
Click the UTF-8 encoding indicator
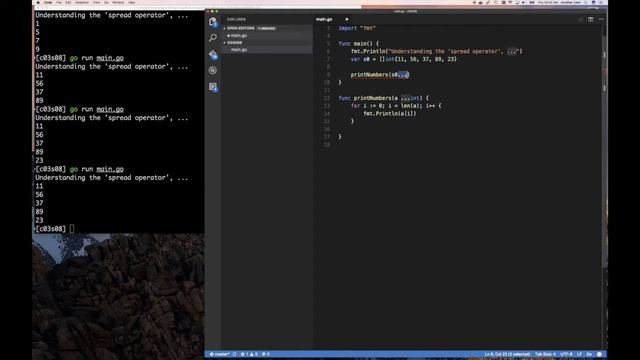566,354
